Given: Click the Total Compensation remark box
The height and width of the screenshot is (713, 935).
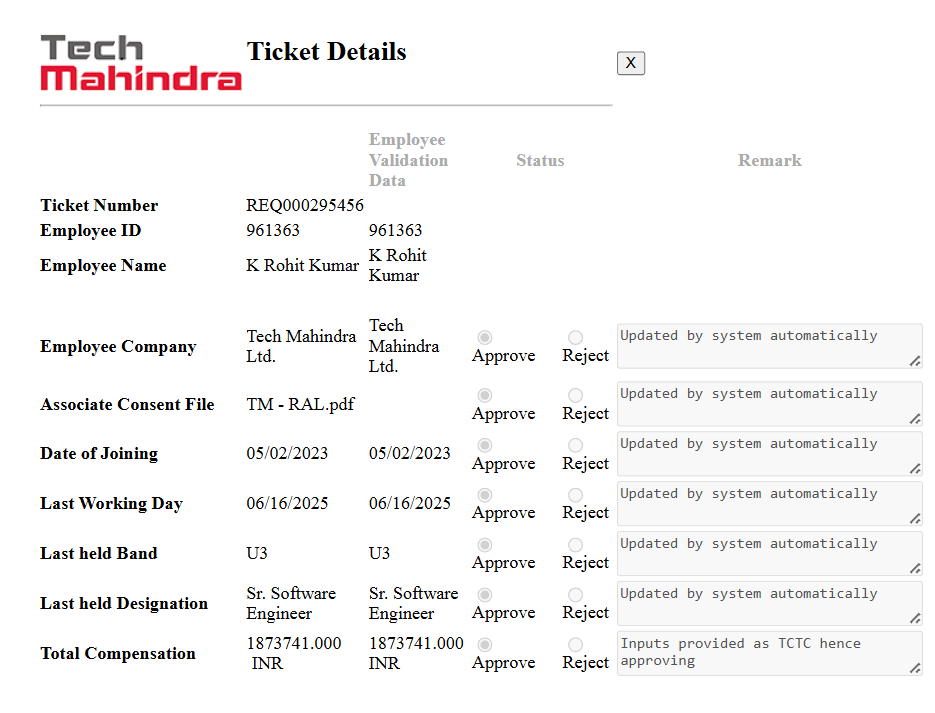Looking at the screenshot, I should (x=770, y=653).
